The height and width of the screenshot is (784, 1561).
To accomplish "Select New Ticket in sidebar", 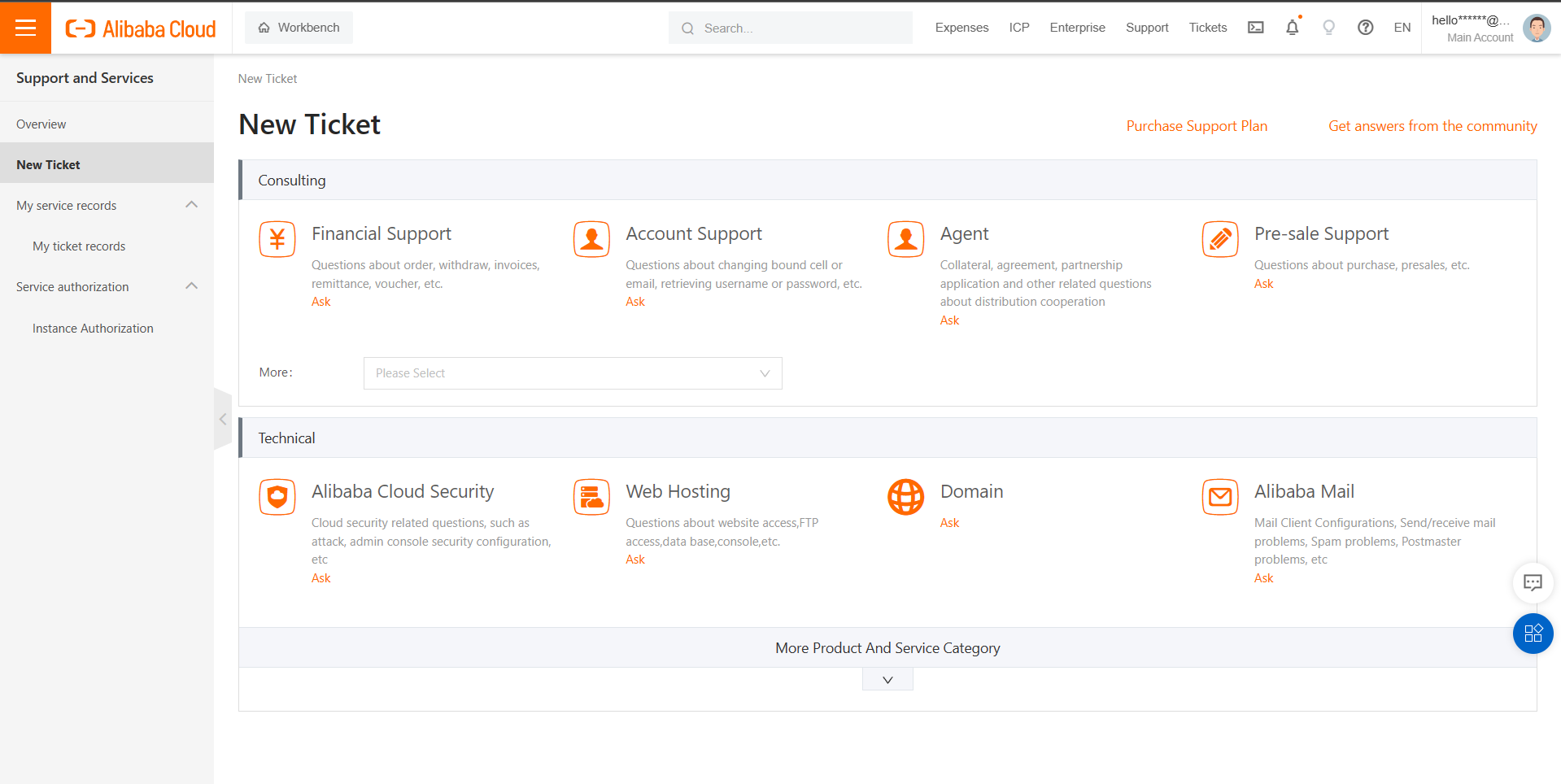I will [x=107, y=164].
